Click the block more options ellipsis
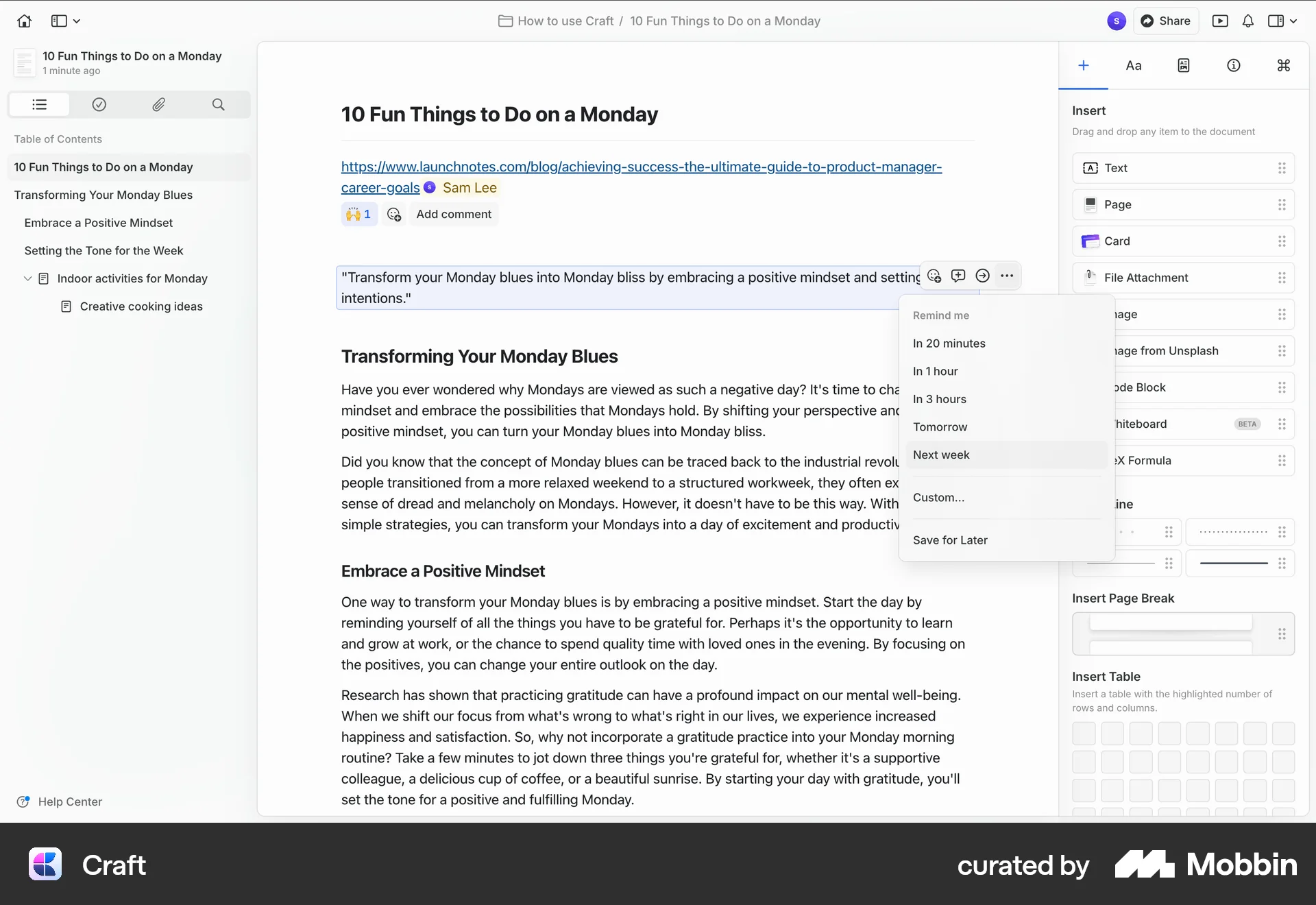1316x905 pixels. click(1006, 276)
